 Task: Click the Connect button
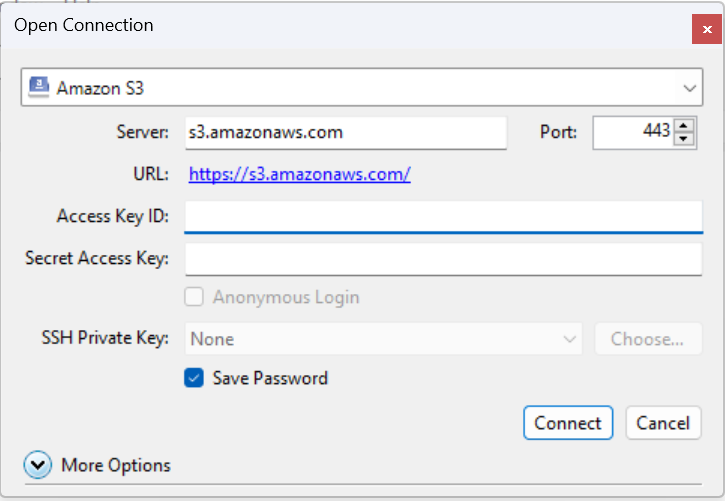[x=567, y=423]
